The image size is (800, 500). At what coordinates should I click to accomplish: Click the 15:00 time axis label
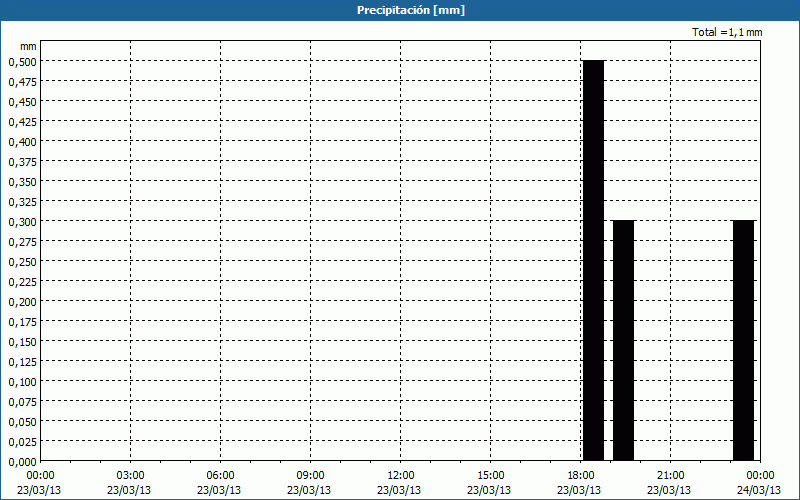click(490, 476)
